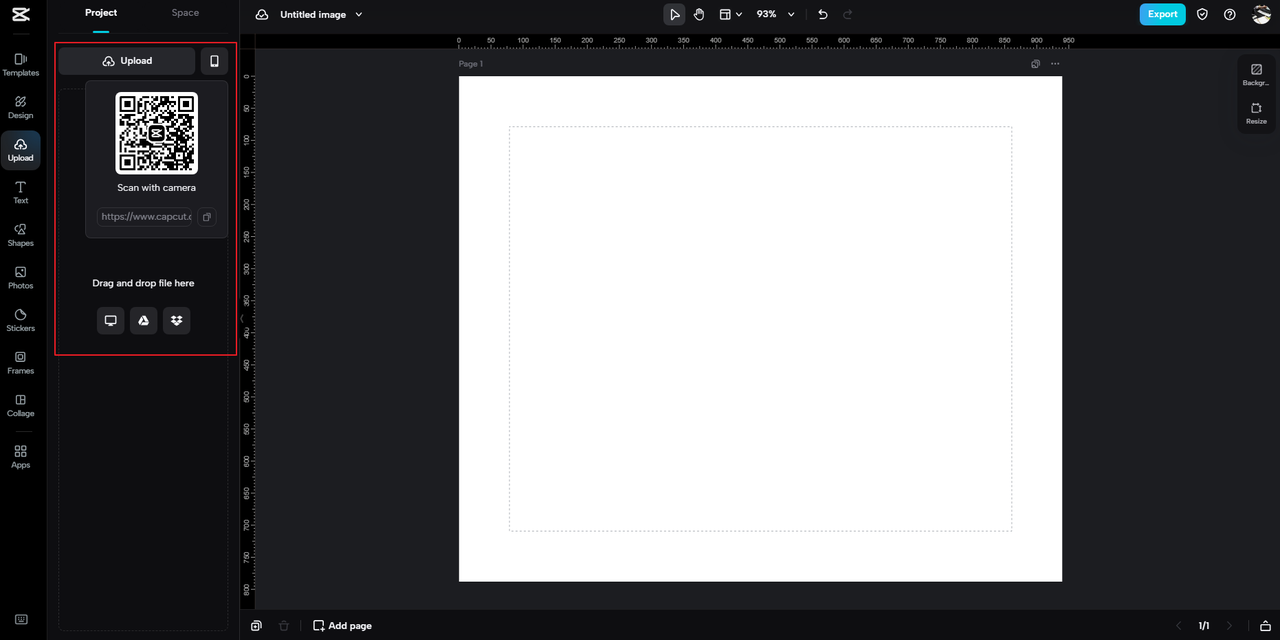Open the user profile avatar
Viewport: 1280px width, 640px height.
coord(1261,14)
